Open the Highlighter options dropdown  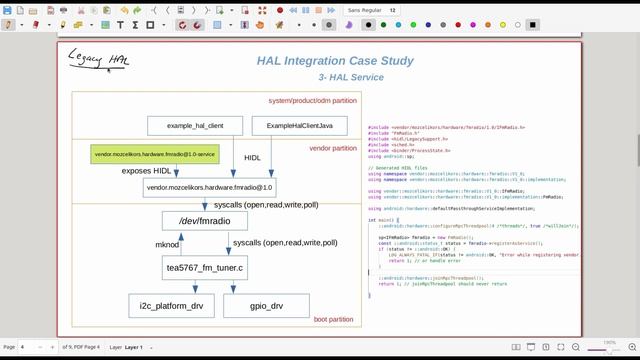click(x=91, y=25)
